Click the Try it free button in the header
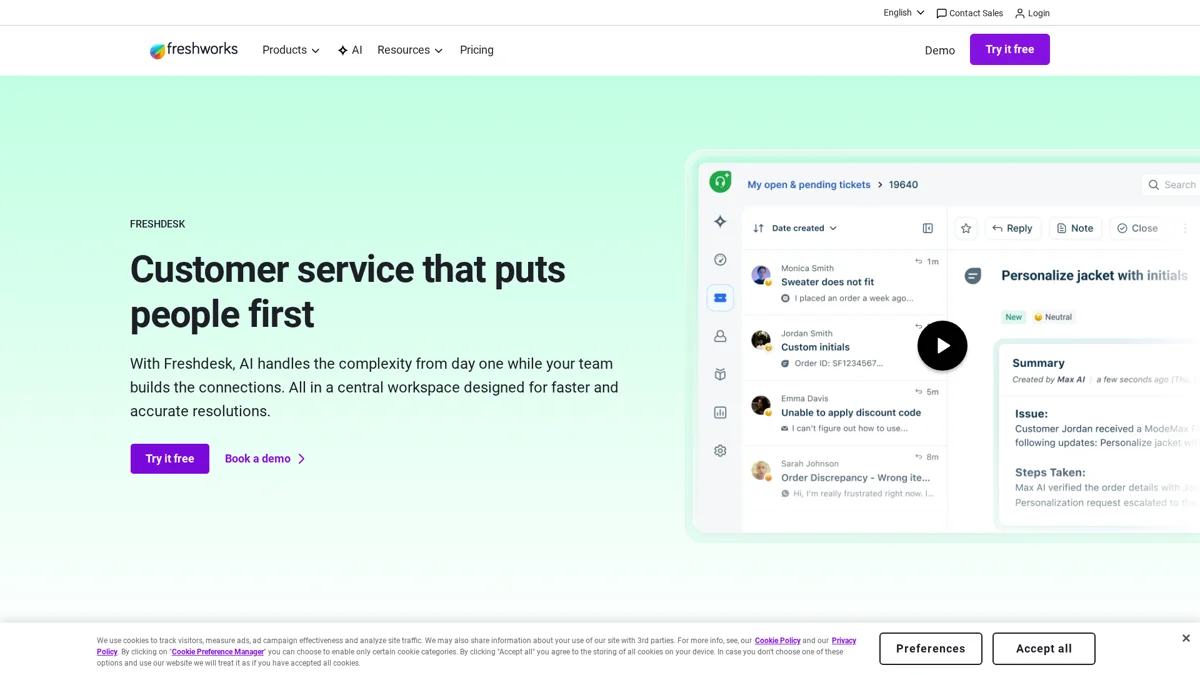Image resolution: width=1200 pixels, height=675 pixels. click(1010, 49)
